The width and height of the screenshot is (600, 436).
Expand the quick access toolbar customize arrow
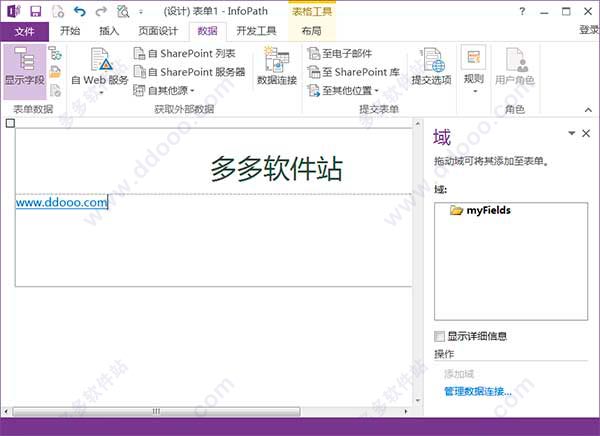coord(141,12)
